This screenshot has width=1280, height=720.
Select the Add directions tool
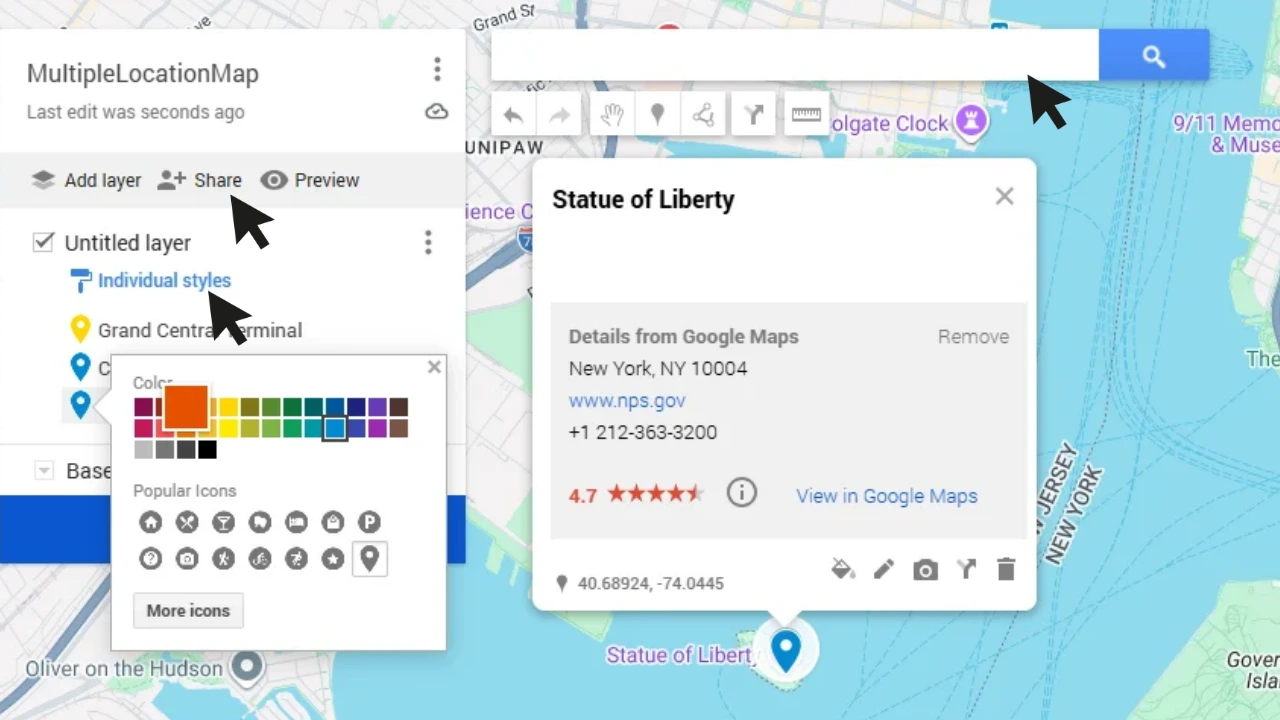753,115
